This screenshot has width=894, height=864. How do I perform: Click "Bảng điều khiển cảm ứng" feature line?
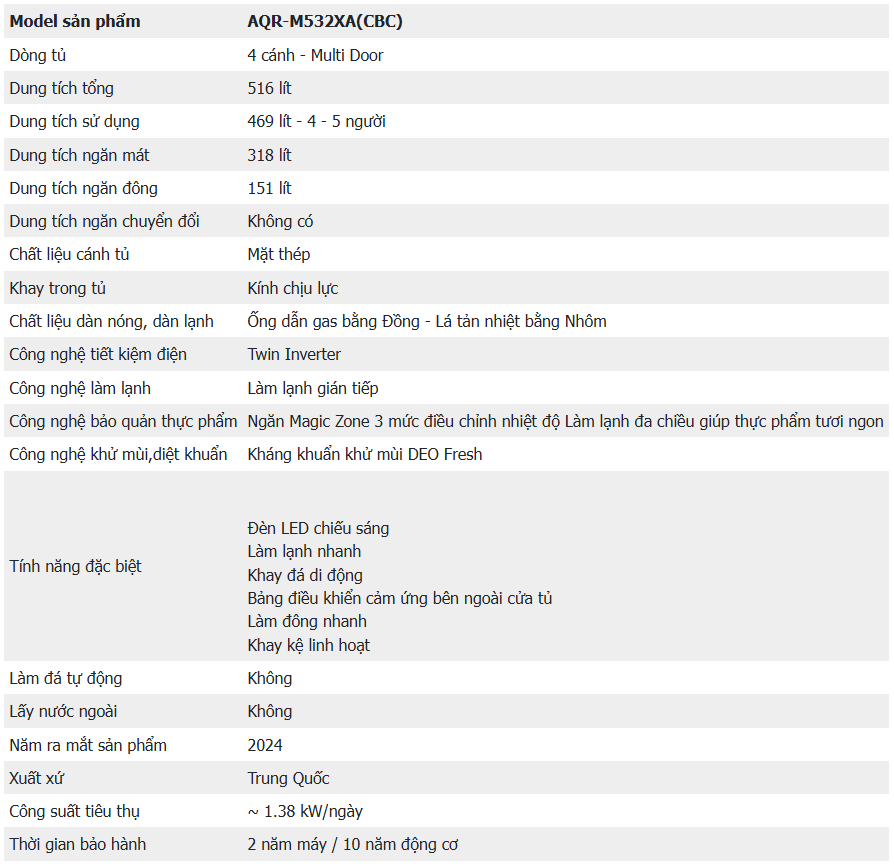click(400, 598)
